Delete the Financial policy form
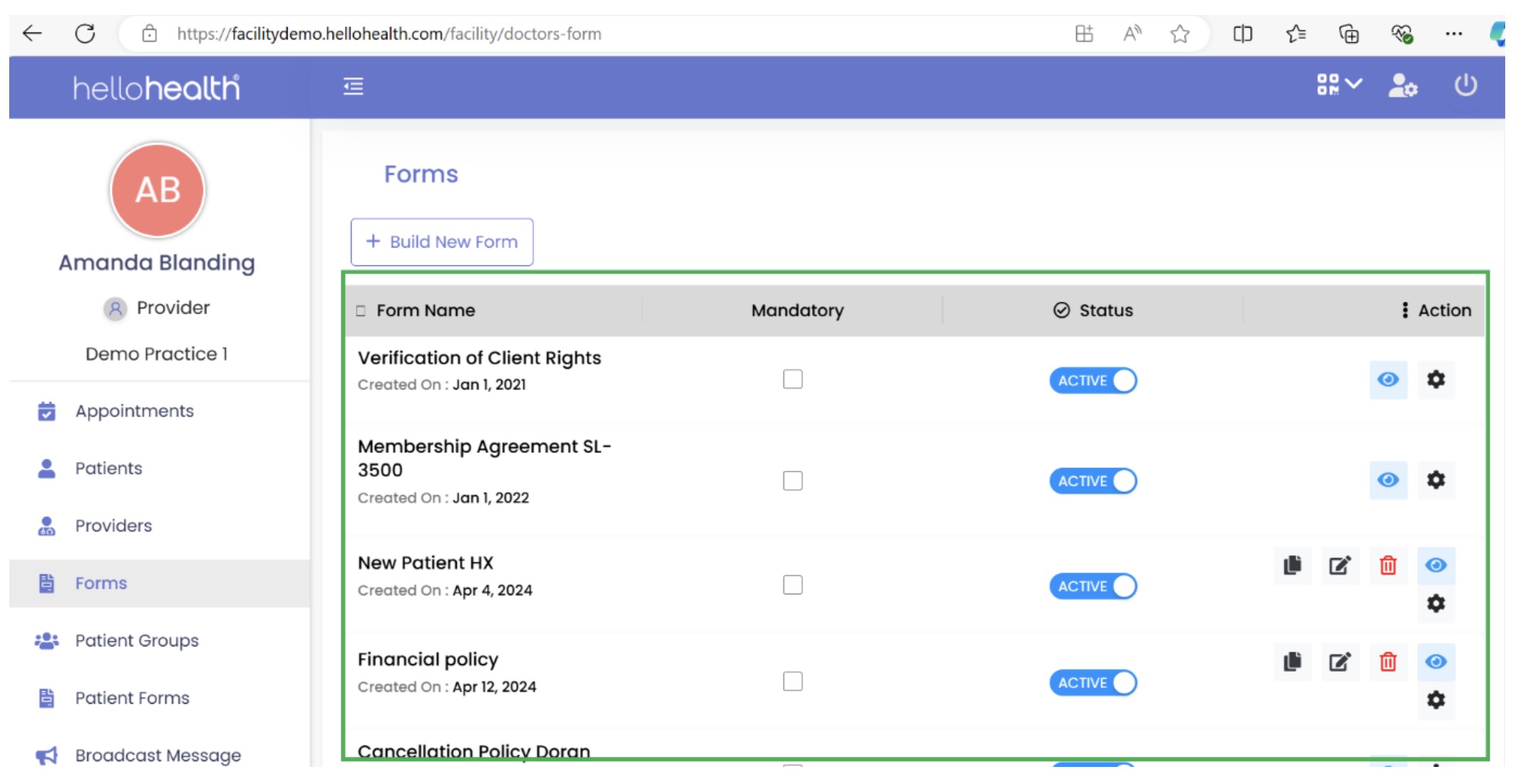The height and width of the screenshot is (784, 1513). (1387, 662)
